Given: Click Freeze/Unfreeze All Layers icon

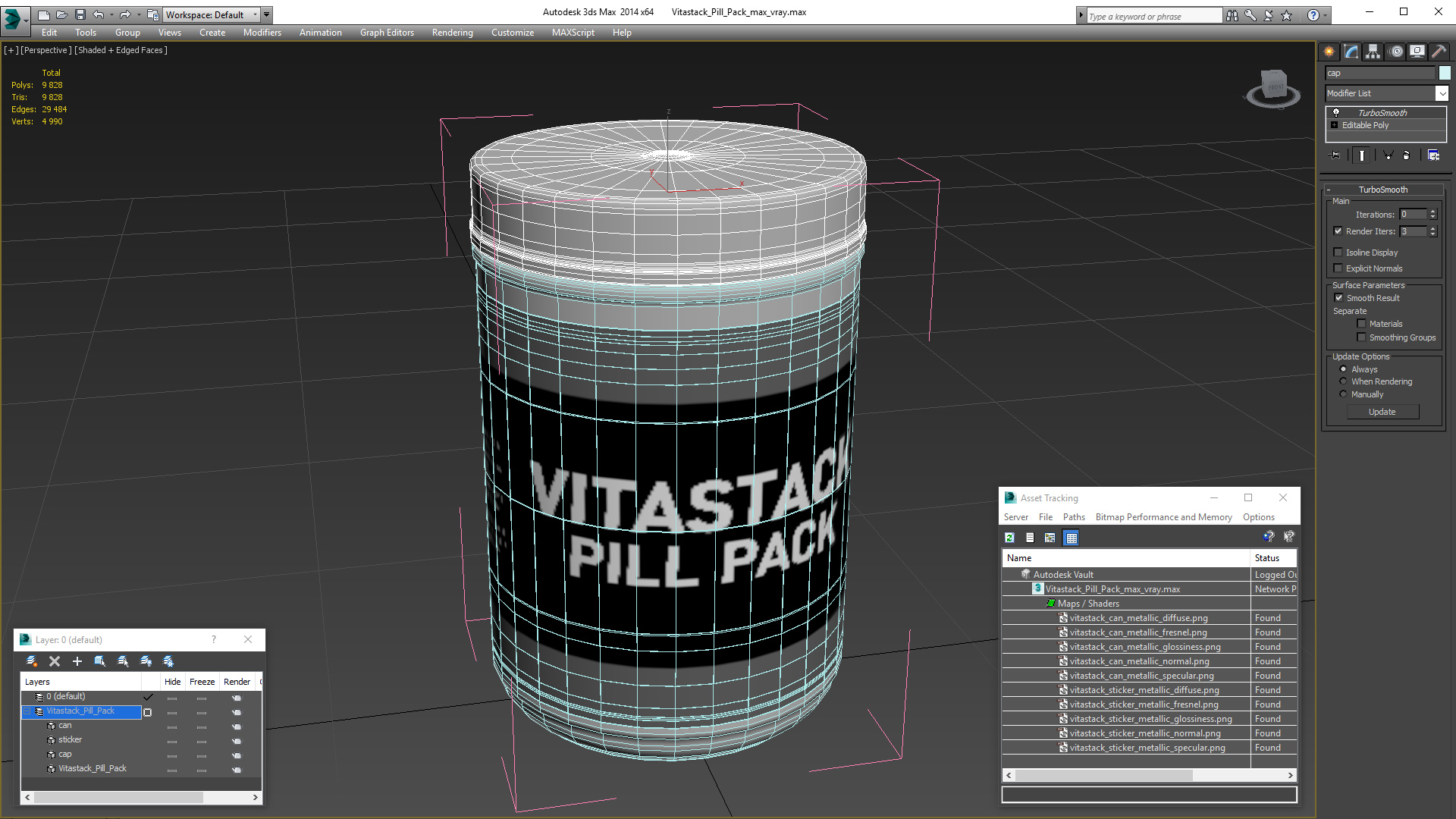Looking at the screenshot, I should (x=168, y=661).
